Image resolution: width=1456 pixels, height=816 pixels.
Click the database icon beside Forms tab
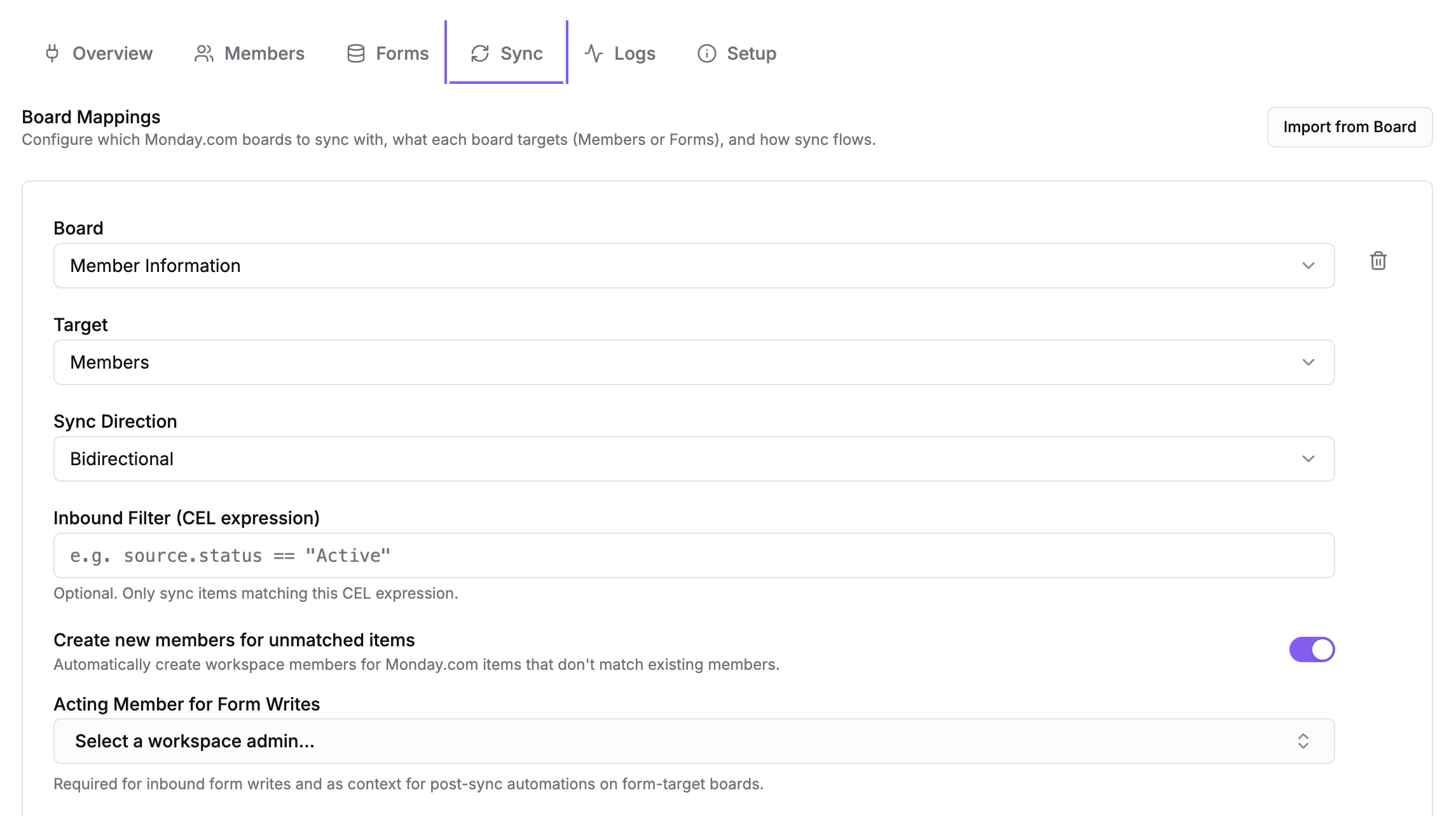[356, 53]
